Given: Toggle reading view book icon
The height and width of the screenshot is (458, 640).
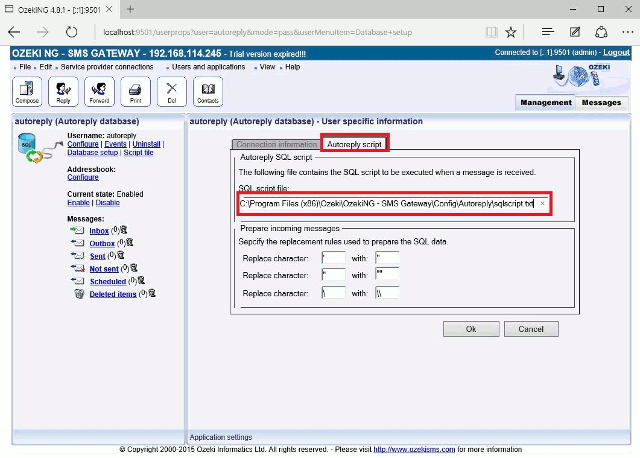Looking at the screenshot, I should click(491, 32).
